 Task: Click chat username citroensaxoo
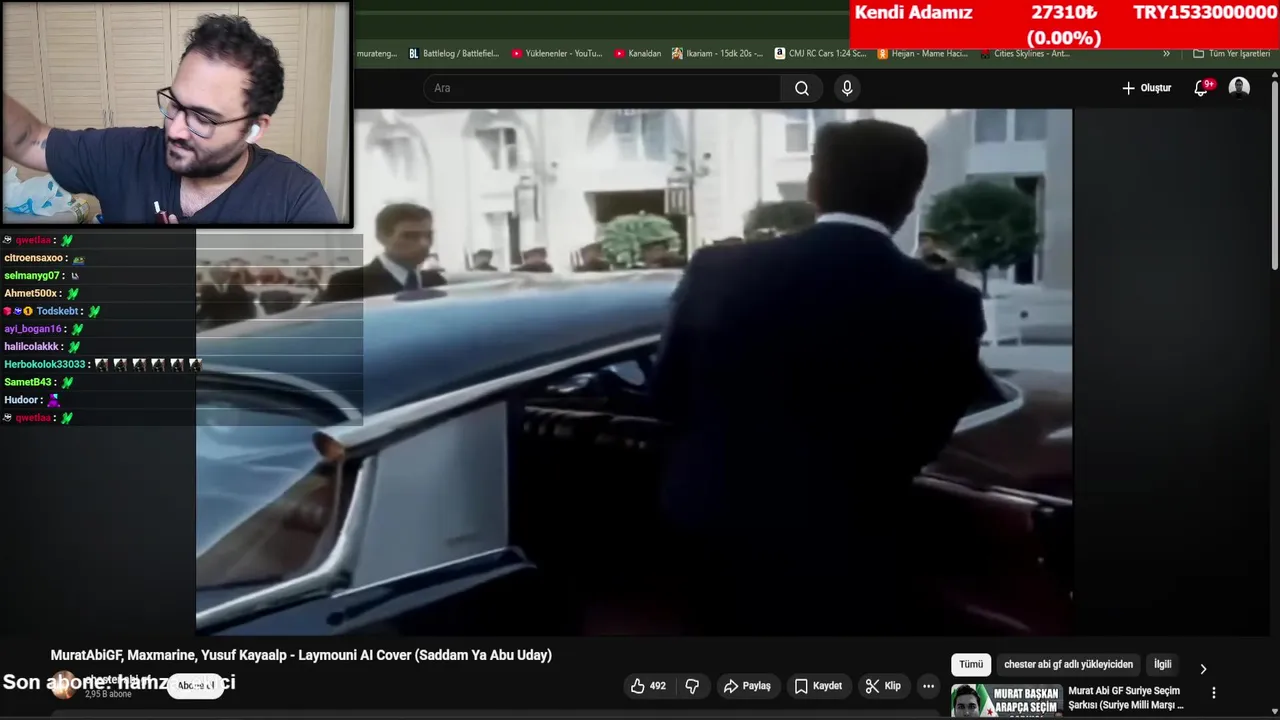point(34,258)
